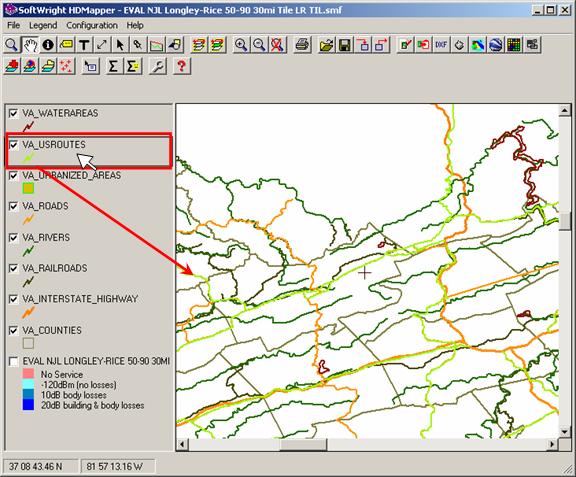This screenshot has width=576, height=477.
Task: Select the magnifier zoom tool
Action: (12, 45)
